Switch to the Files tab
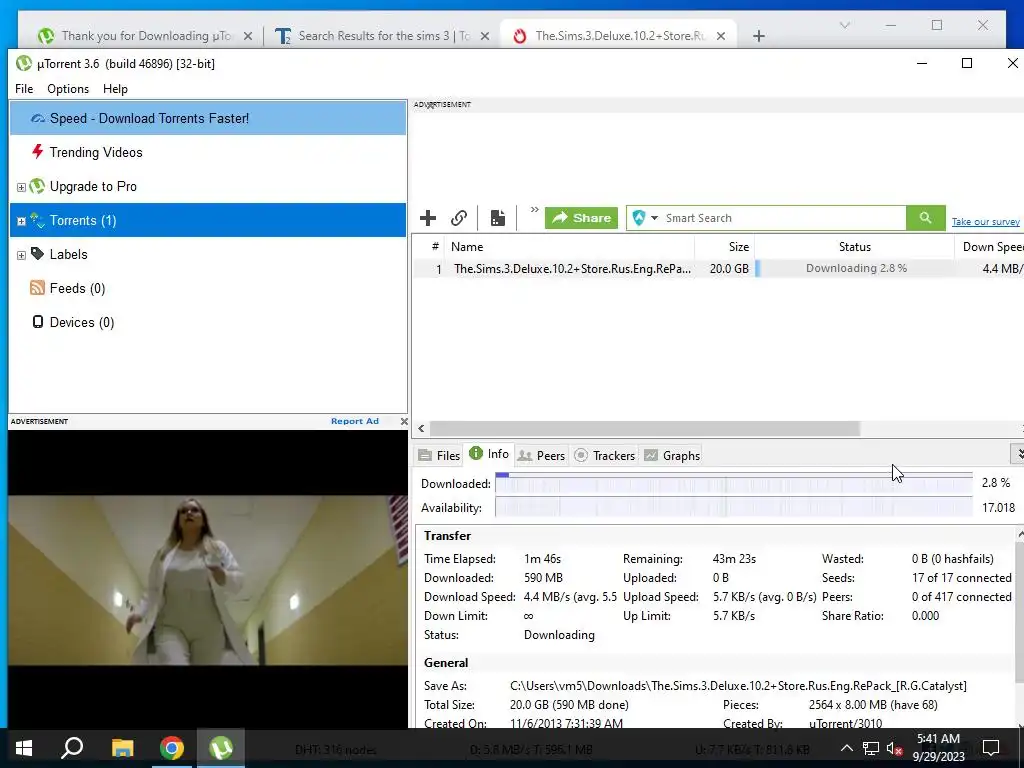1024x768 pixels. (440, 456)
